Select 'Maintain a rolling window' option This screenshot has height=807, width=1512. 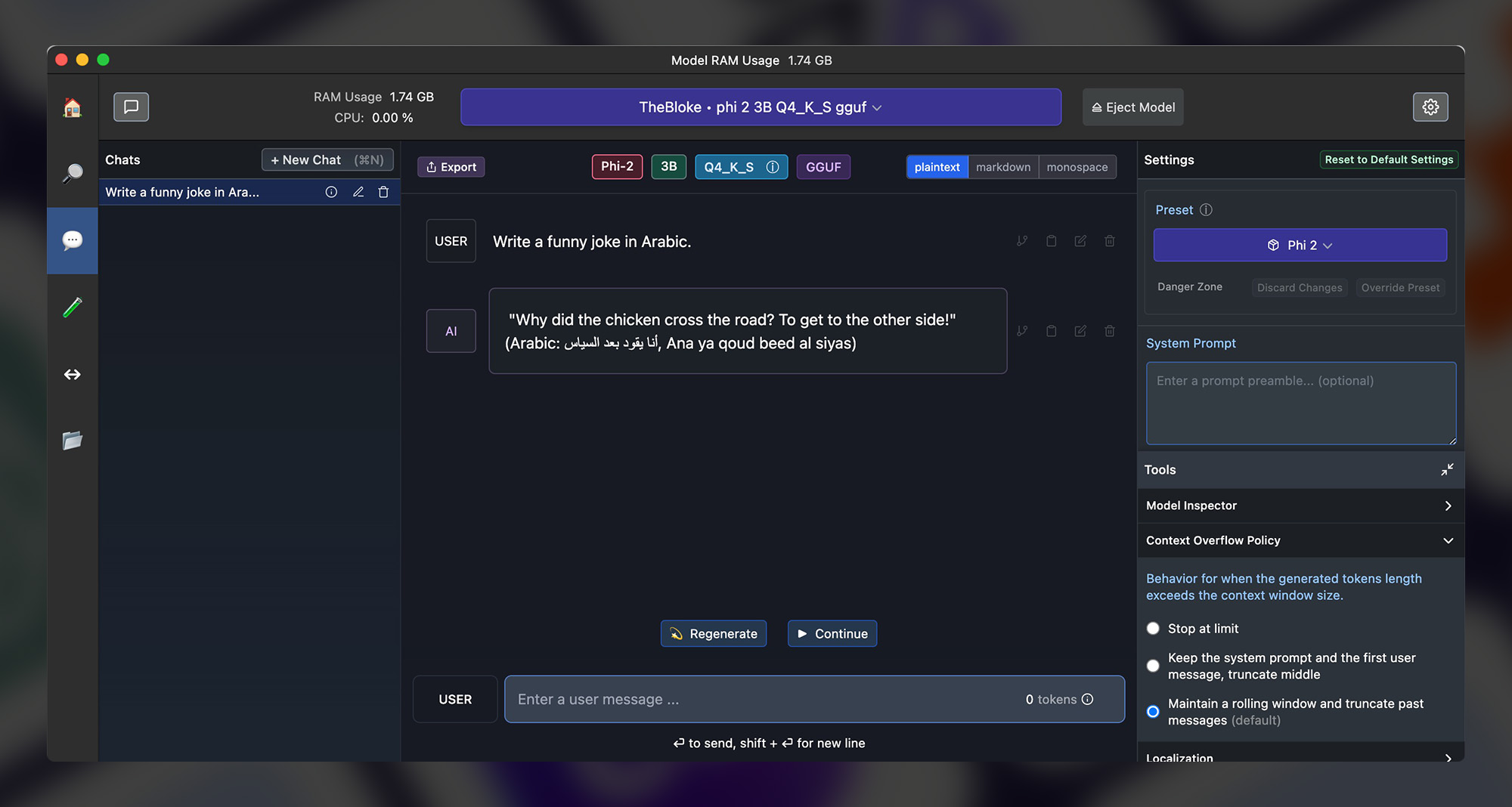point(1153,712)
